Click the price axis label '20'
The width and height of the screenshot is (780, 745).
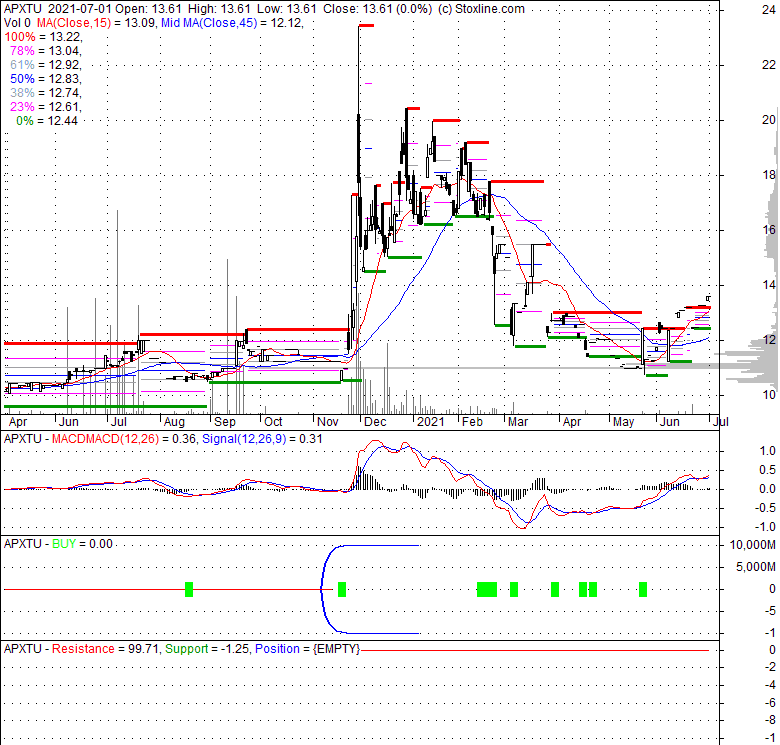(769, 120)
